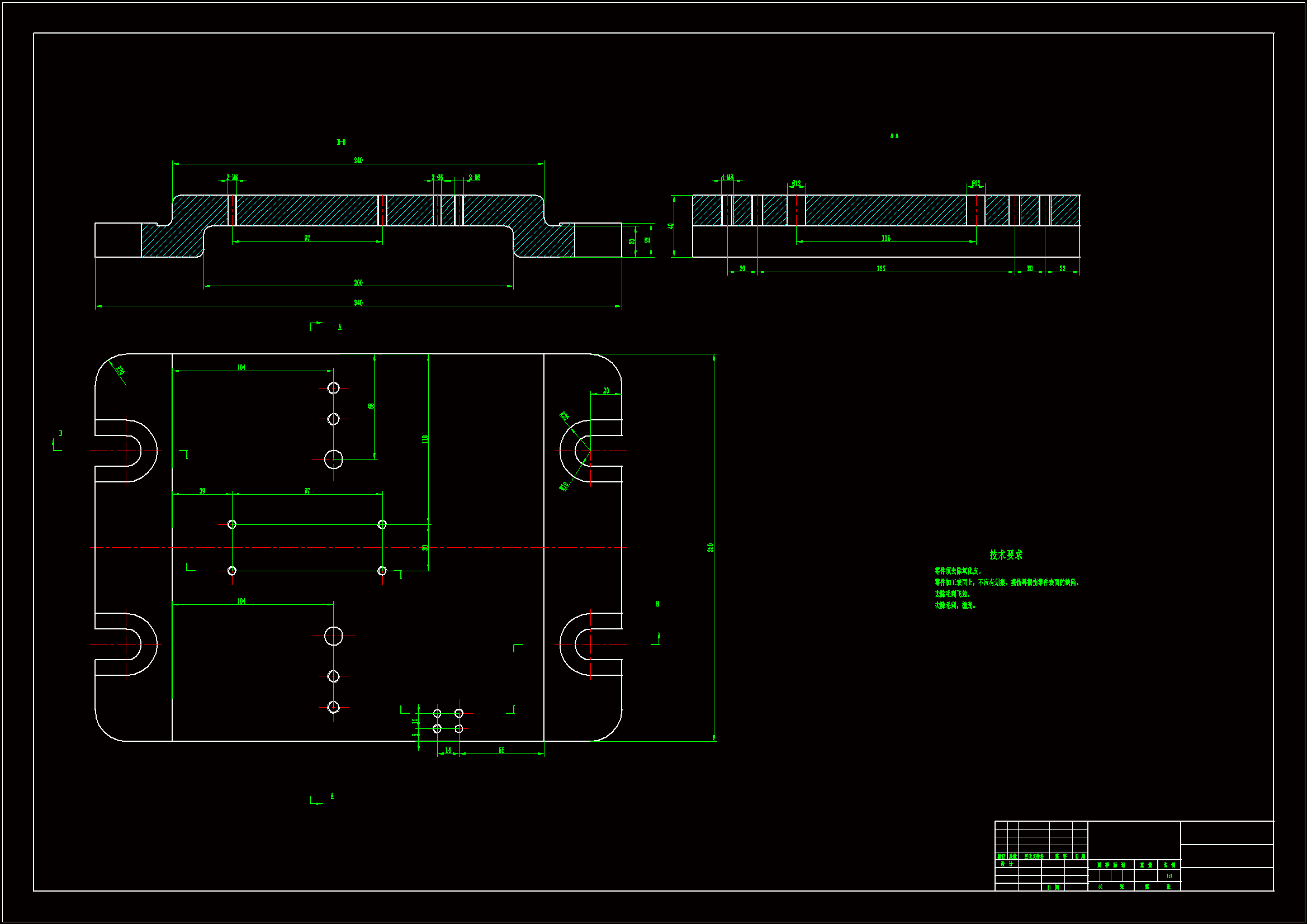This screenshot has height=924, width=1307.
Task: Select the 110 vertical dimension in plan view
Action: 425,439
